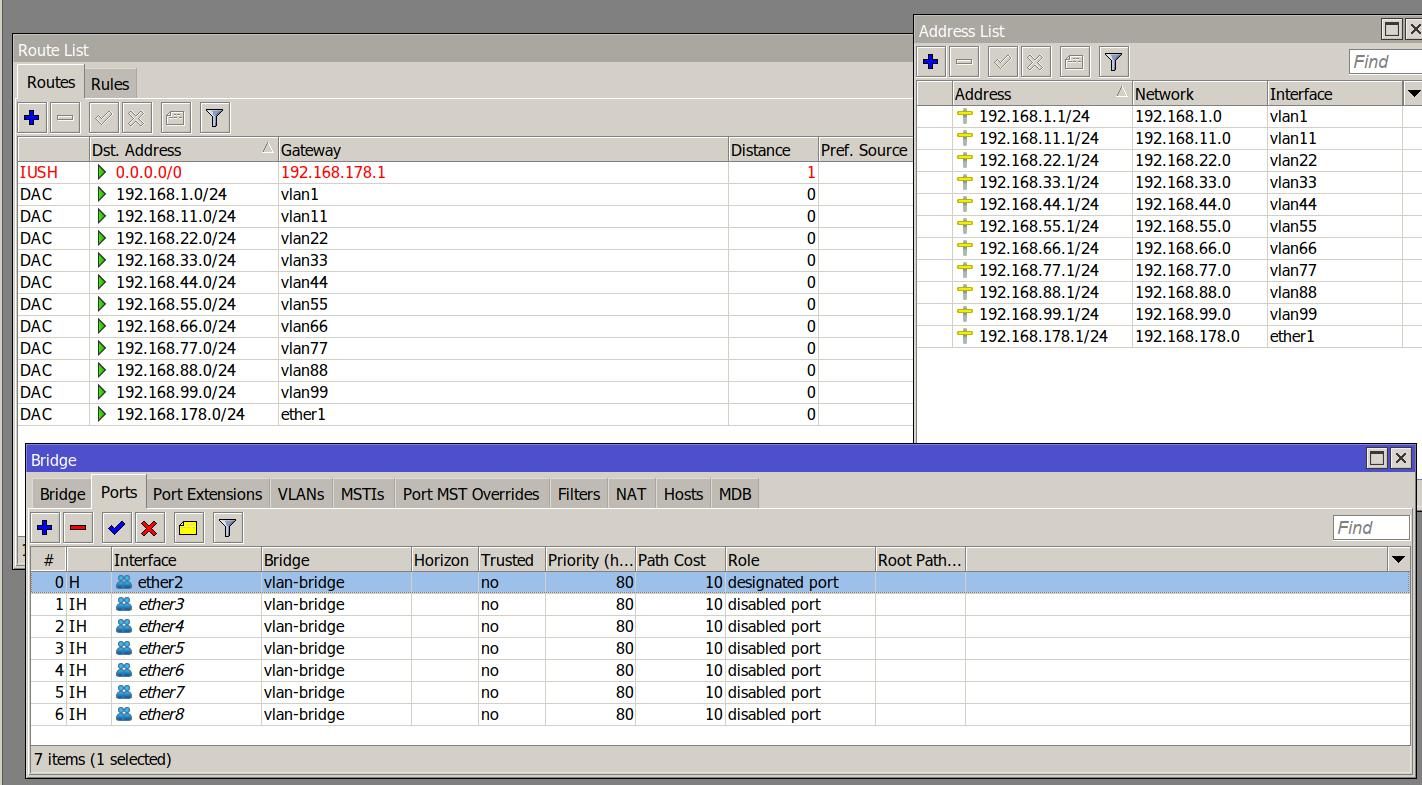Click ether2 interface icon in Bridge ports
Viewport: 1422px width, 785px height.
(x=124, y=582)
